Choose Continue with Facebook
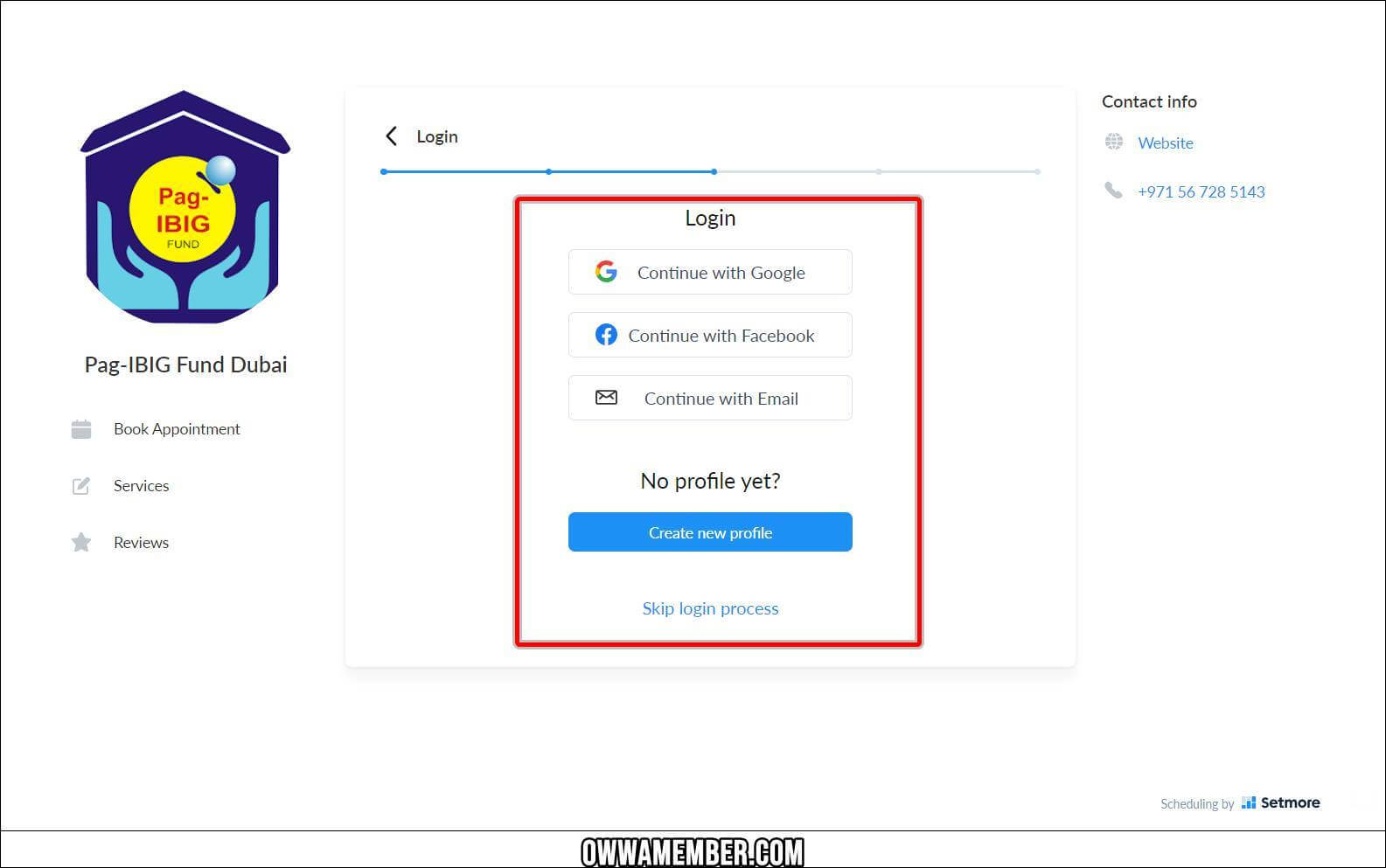 [x=710, y=335]
